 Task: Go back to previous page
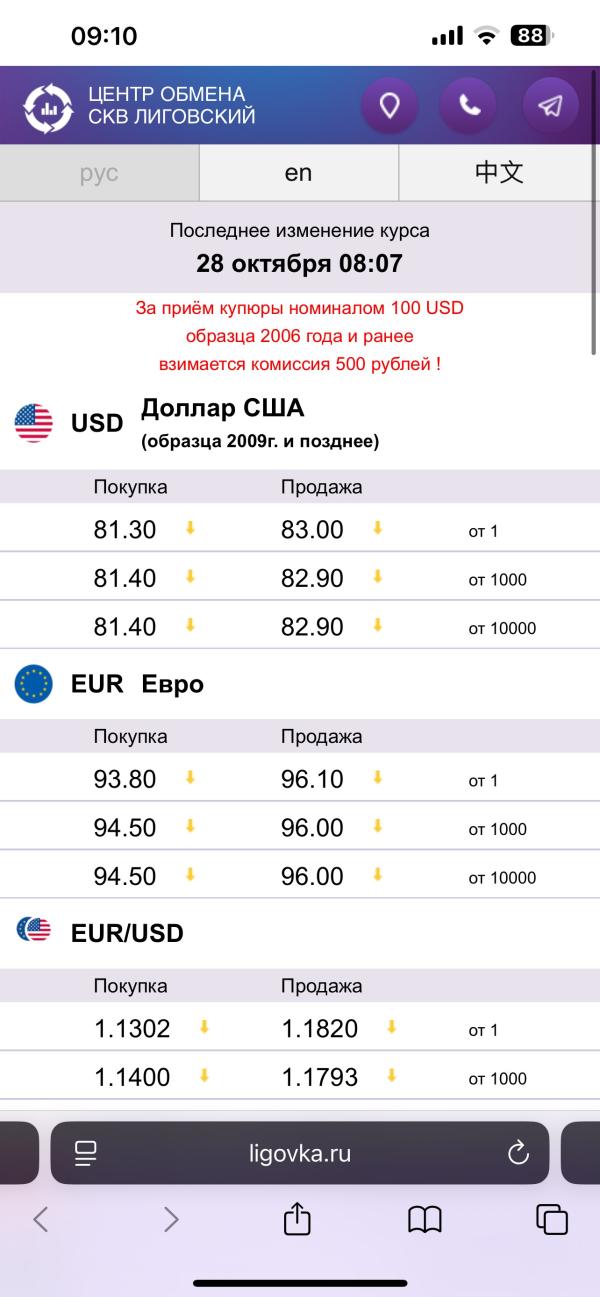[41, 1219]
